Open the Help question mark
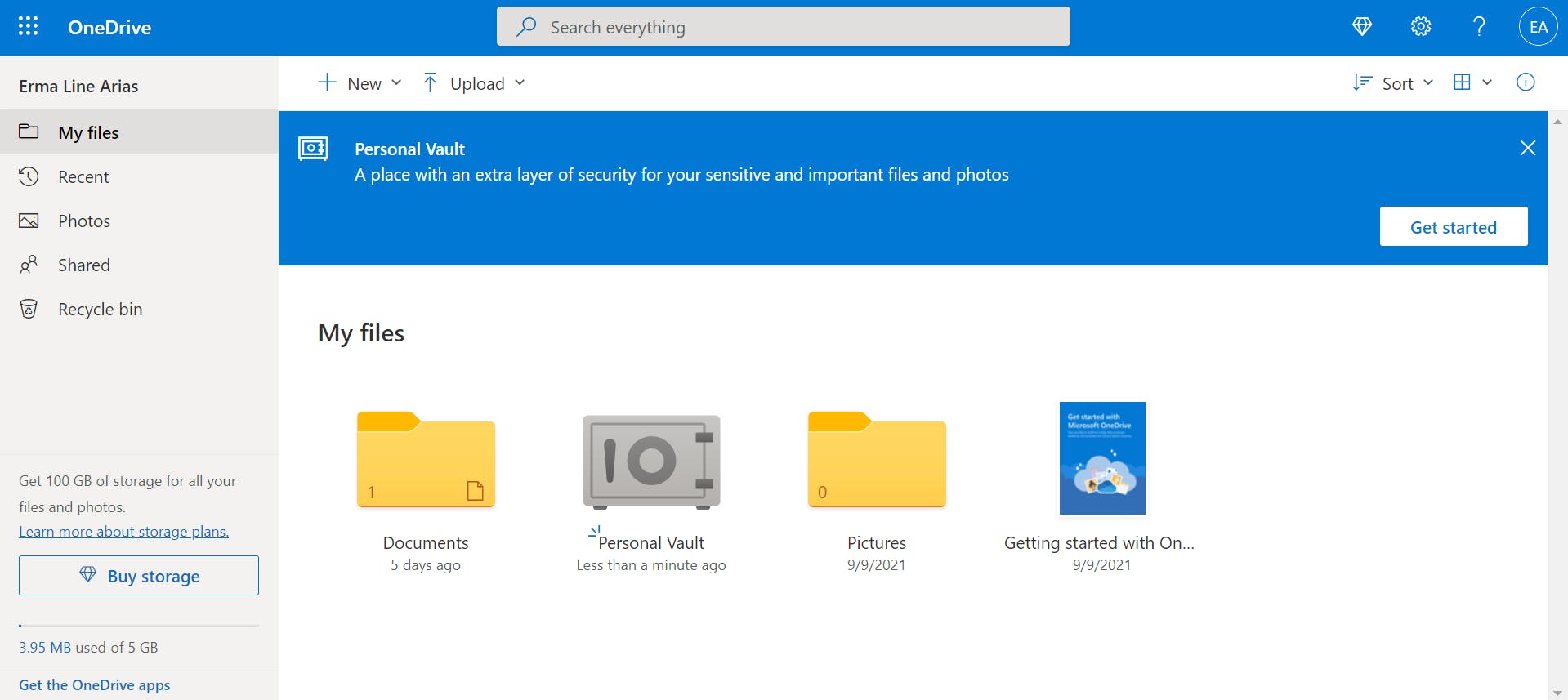Viewport: 1568px width, 700px height. click(1479, 27)
